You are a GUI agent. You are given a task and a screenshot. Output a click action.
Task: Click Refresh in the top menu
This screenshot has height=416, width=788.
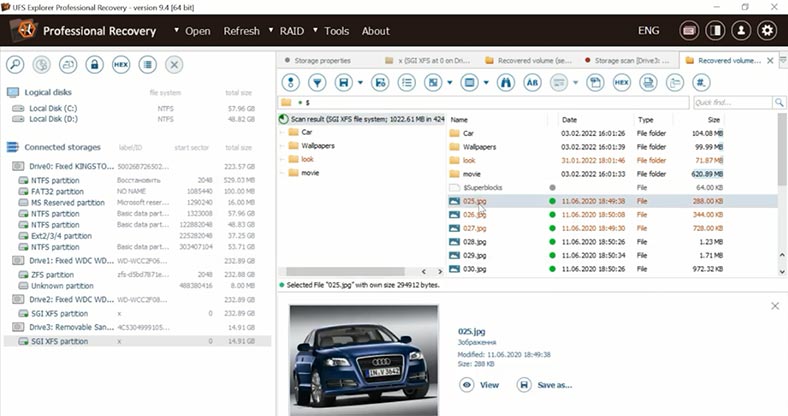(x=241, y=31)
